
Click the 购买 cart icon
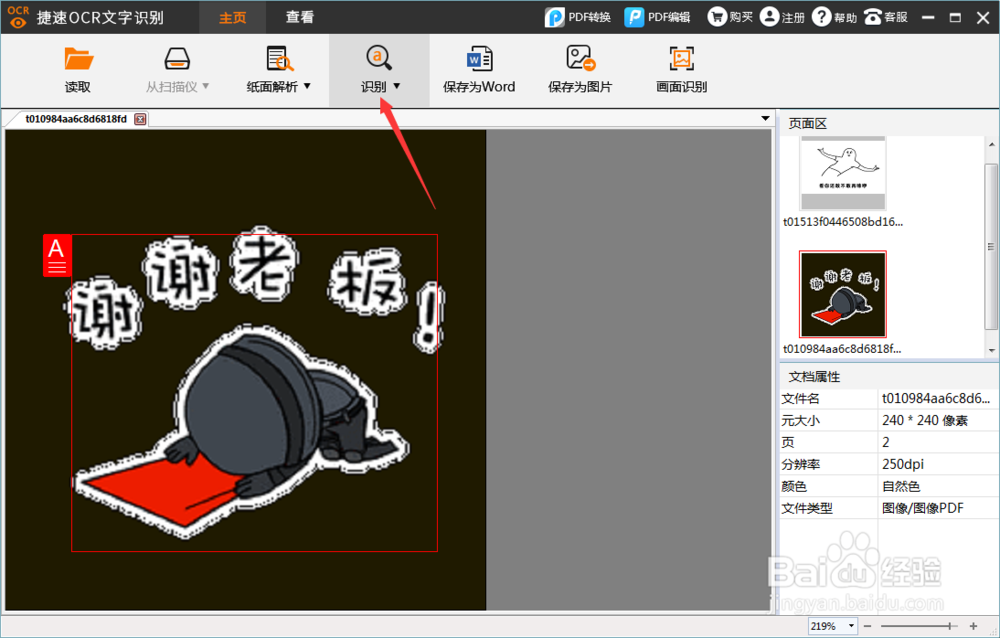click(x=717, y=17)
